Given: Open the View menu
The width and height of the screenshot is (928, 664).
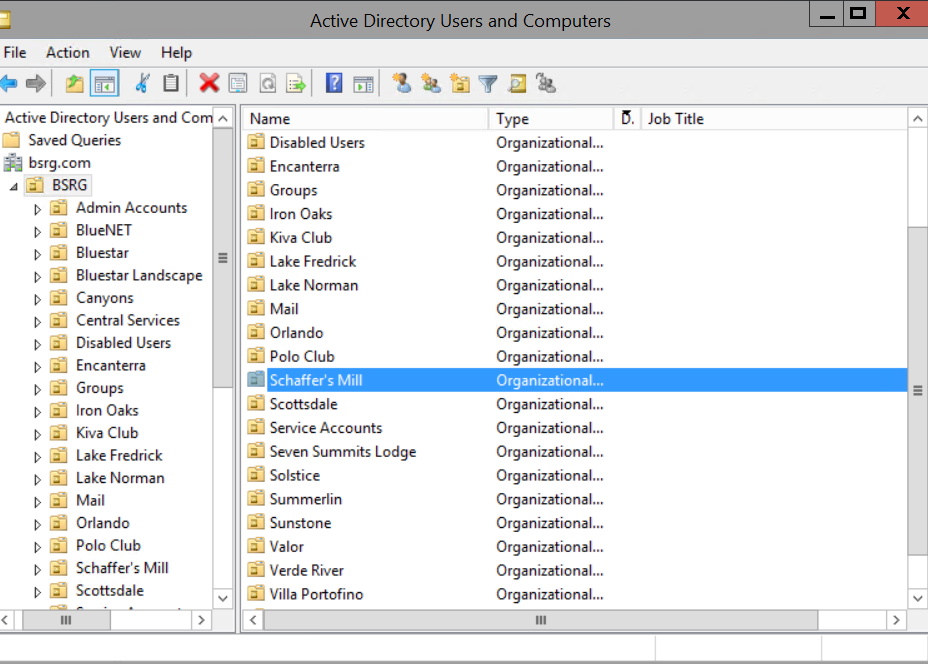Looking at the screenshot, I should coord(125,53).
